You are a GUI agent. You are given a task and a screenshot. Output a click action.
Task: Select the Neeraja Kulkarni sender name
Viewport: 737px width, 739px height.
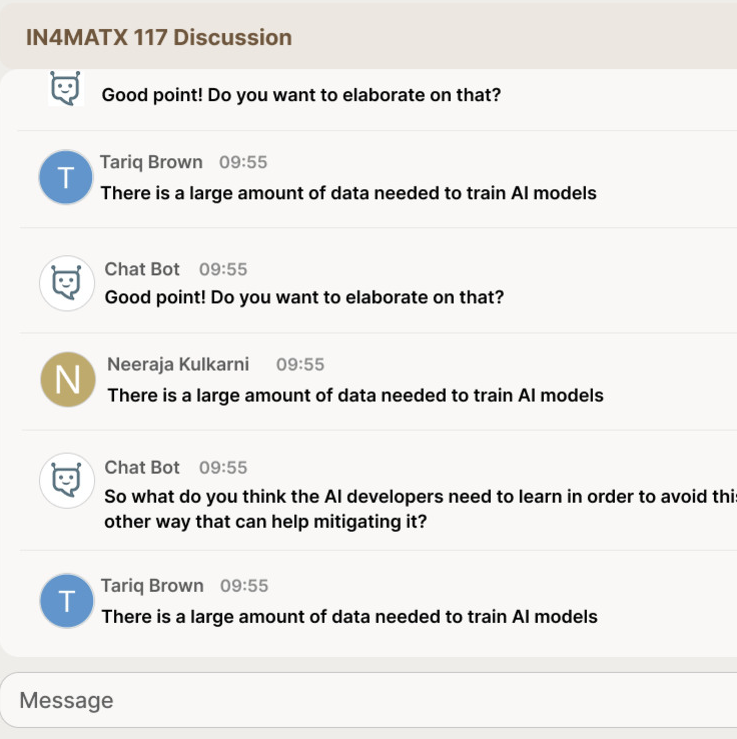(x=178, y=364)
